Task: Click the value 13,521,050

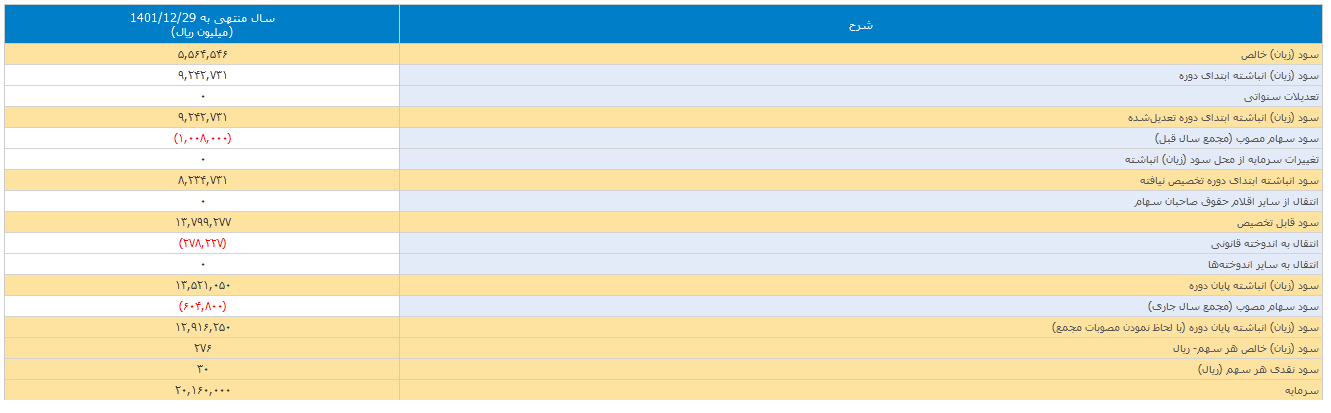Action: (x=202, y=285)
